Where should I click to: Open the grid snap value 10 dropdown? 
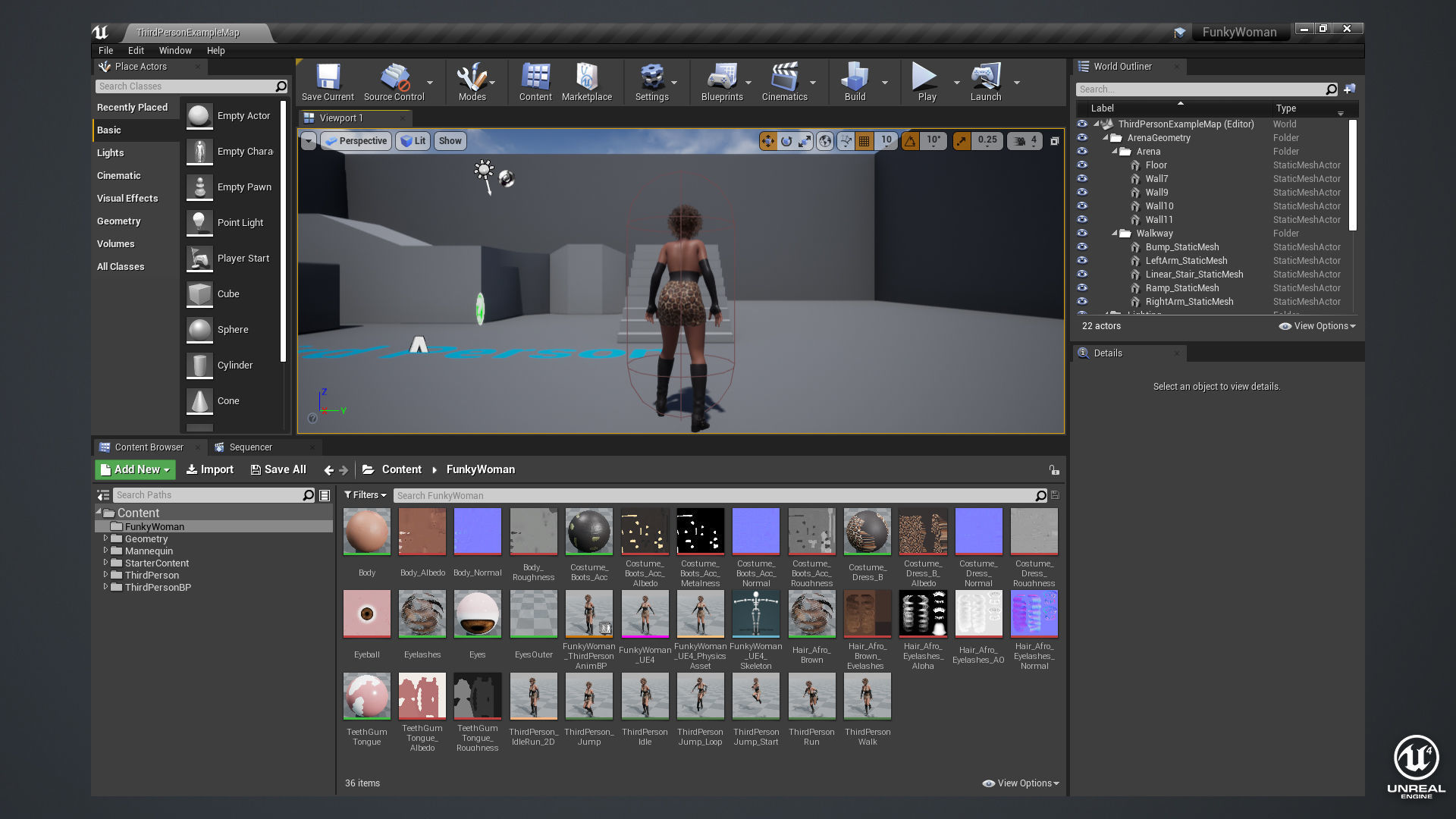coord(886,141)
